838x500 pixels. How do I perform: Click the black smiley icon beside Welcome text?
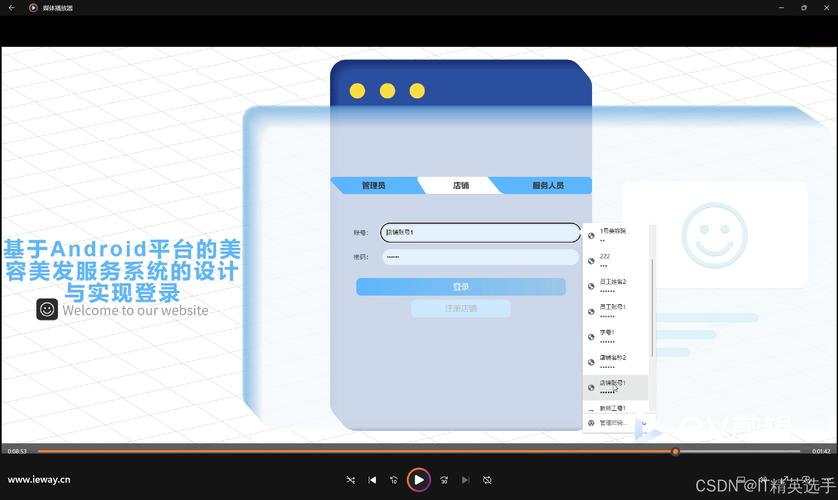[47, 309]
